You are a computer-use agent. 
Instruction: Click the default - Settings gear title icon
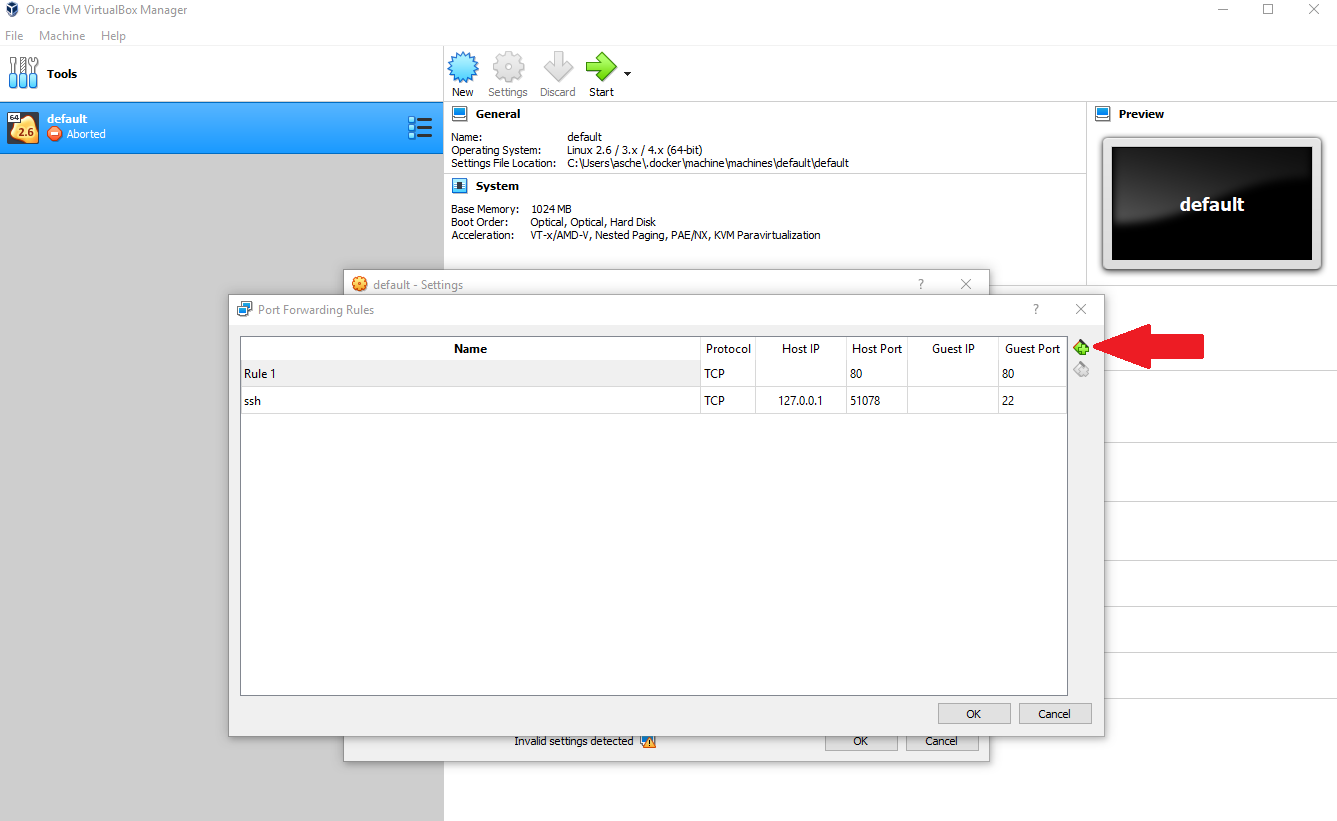coord(360,285)
